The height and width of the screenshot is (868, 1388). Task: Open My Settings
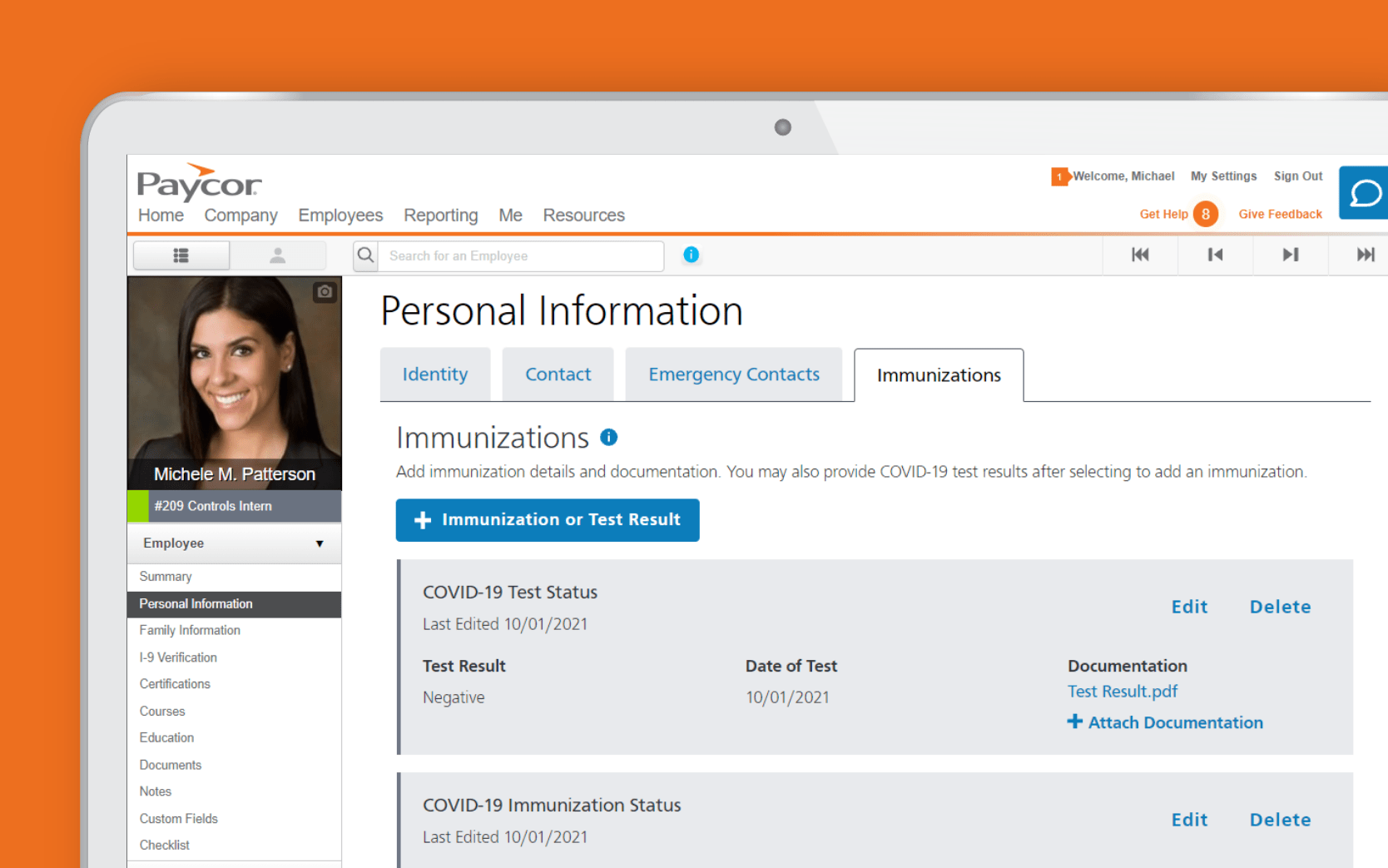[x=1223, y=176]
